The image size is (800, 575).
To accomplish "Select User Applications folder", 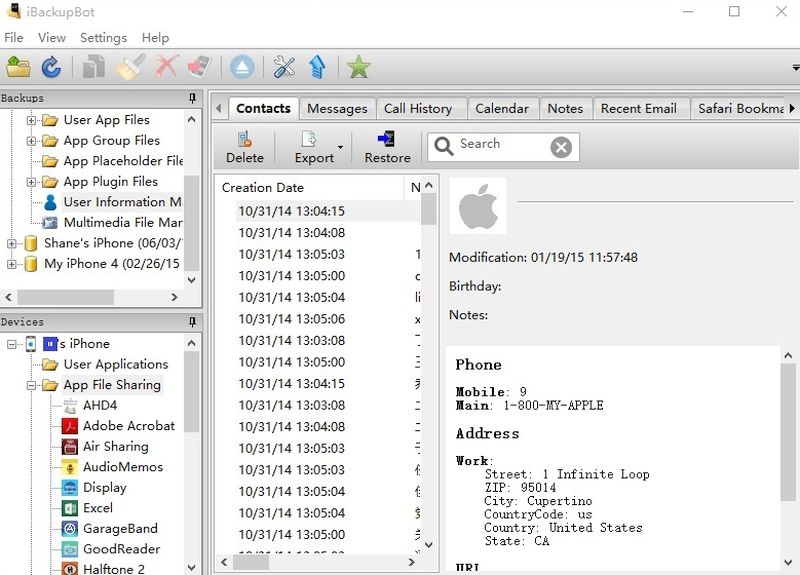I will 106,364.
